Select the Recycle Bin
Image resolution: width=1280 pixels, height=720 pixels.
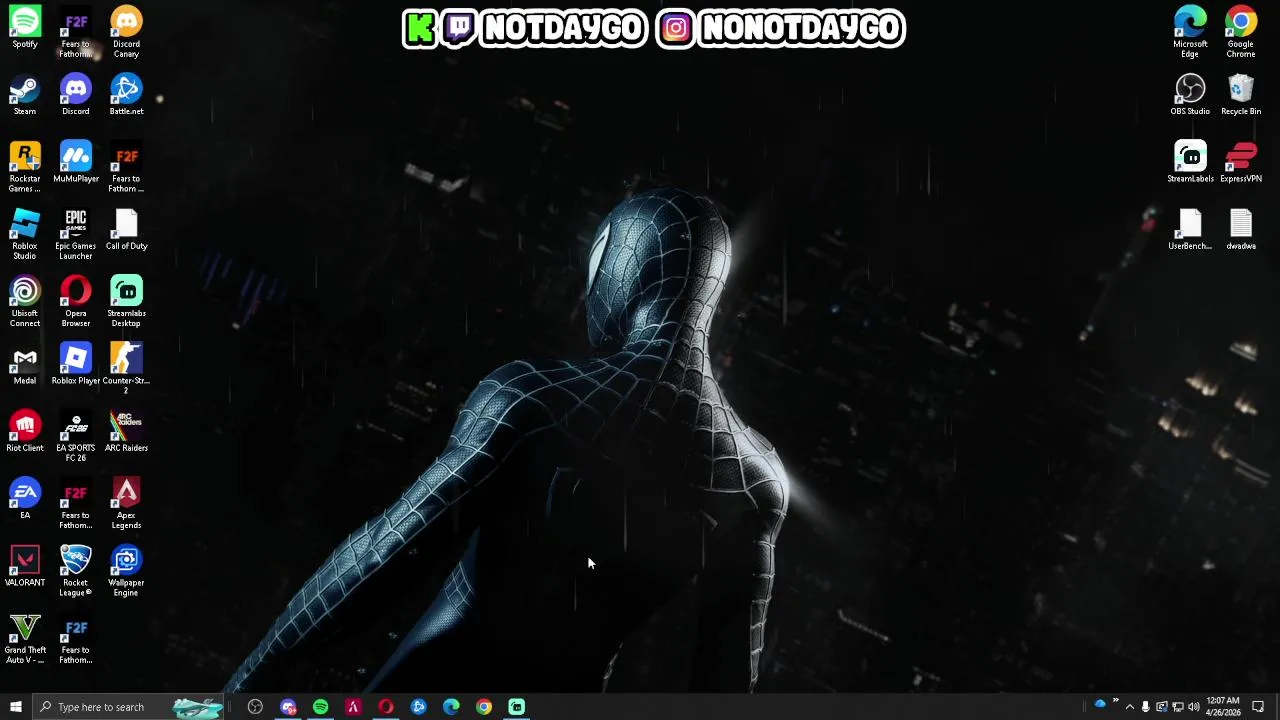point(1241,94)
